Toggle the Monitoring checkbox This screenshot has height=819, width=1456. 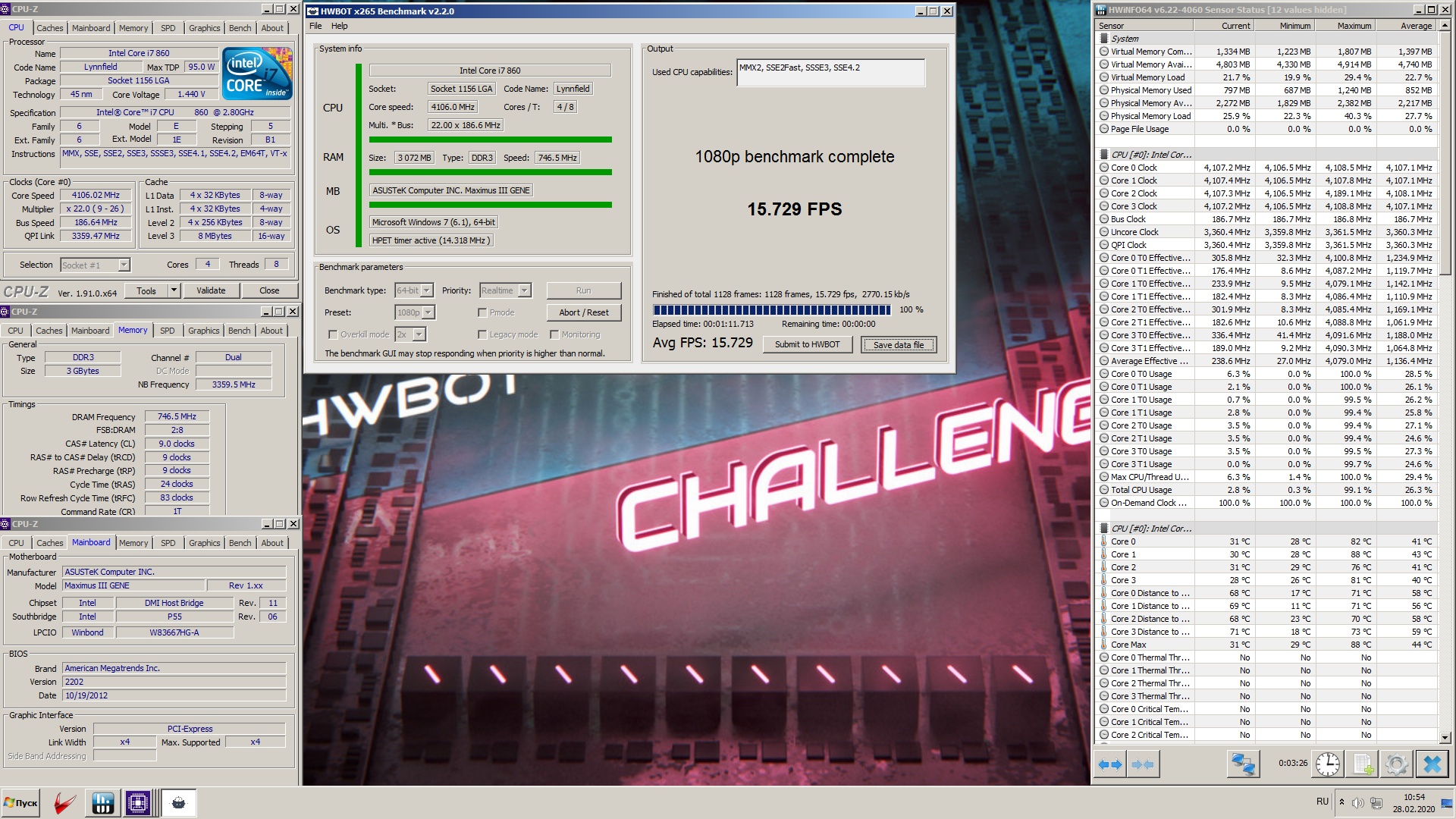(554, 334)
